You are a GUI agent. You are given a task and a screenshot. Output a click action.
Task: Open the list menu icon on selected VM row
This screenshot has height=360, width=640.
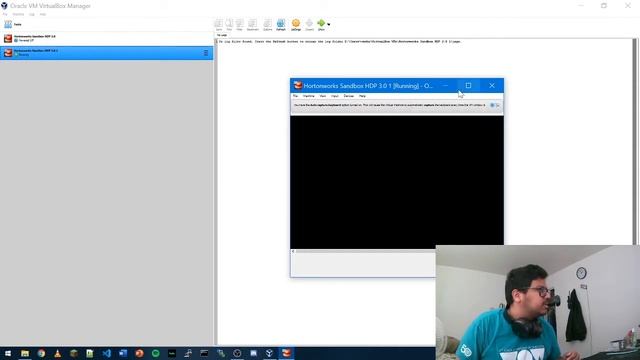[x=206, y=53]
